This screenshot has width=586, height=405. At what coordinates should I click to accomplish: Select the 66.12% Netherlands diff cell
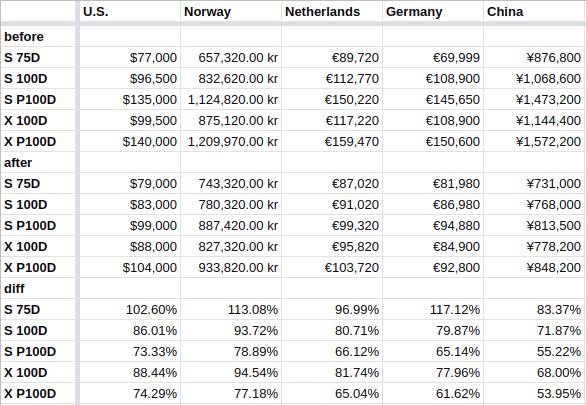coord(332,352)
